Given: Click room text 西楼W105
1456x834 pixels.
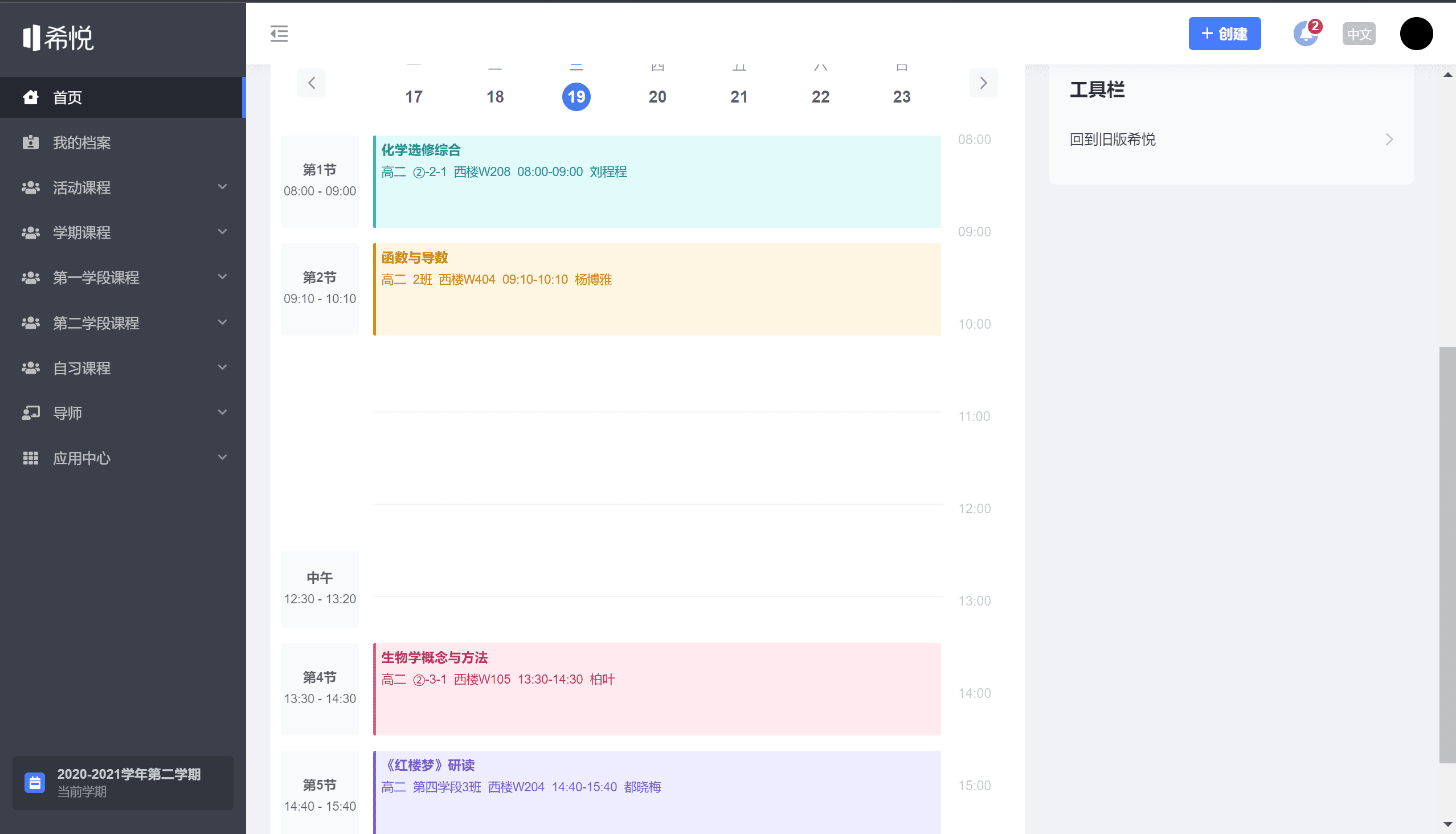Looking at the screenshot, I should click(482, 680).
